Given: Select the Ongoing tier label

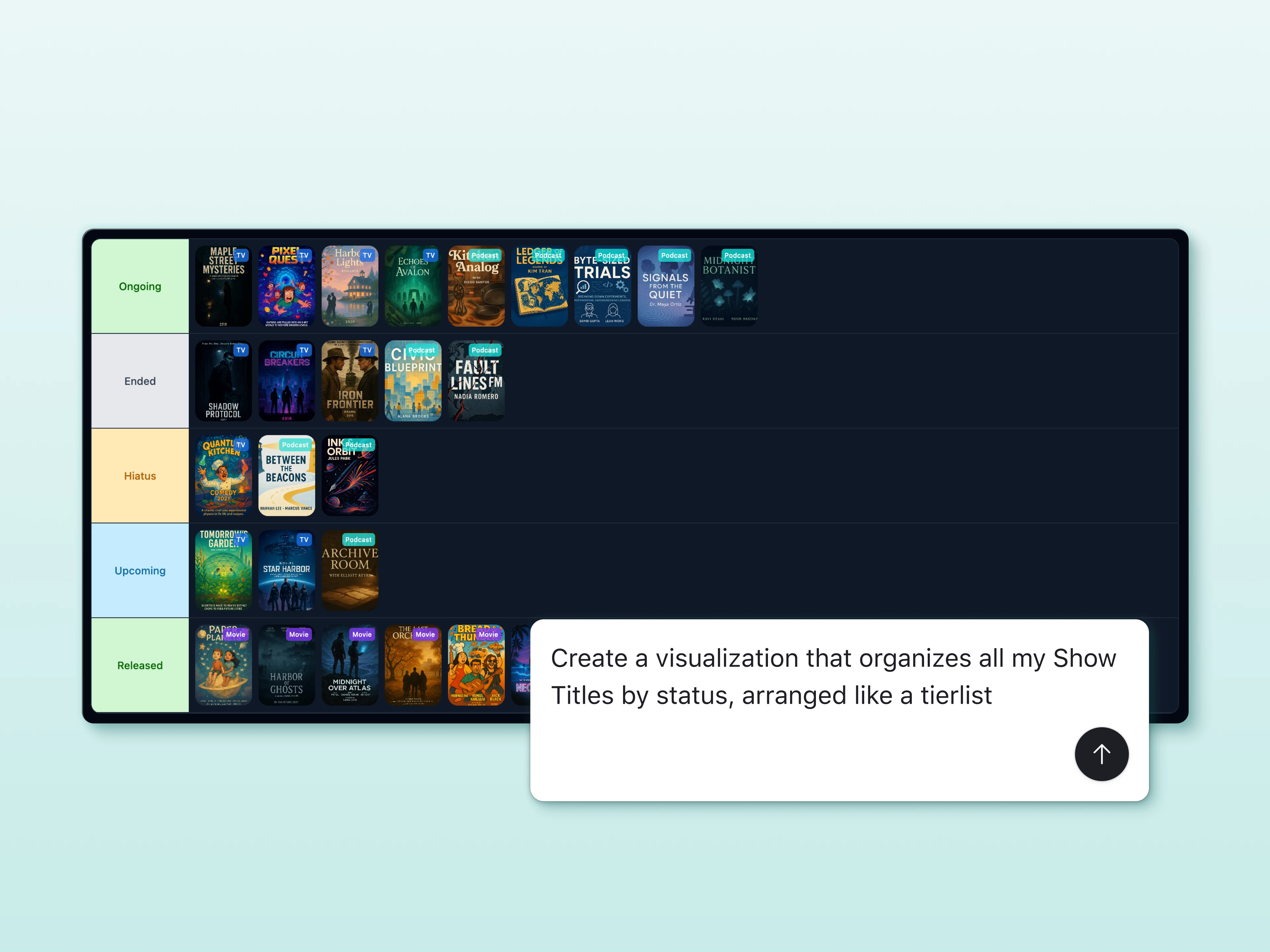Looking at the screenshot, I should point(140,286).
